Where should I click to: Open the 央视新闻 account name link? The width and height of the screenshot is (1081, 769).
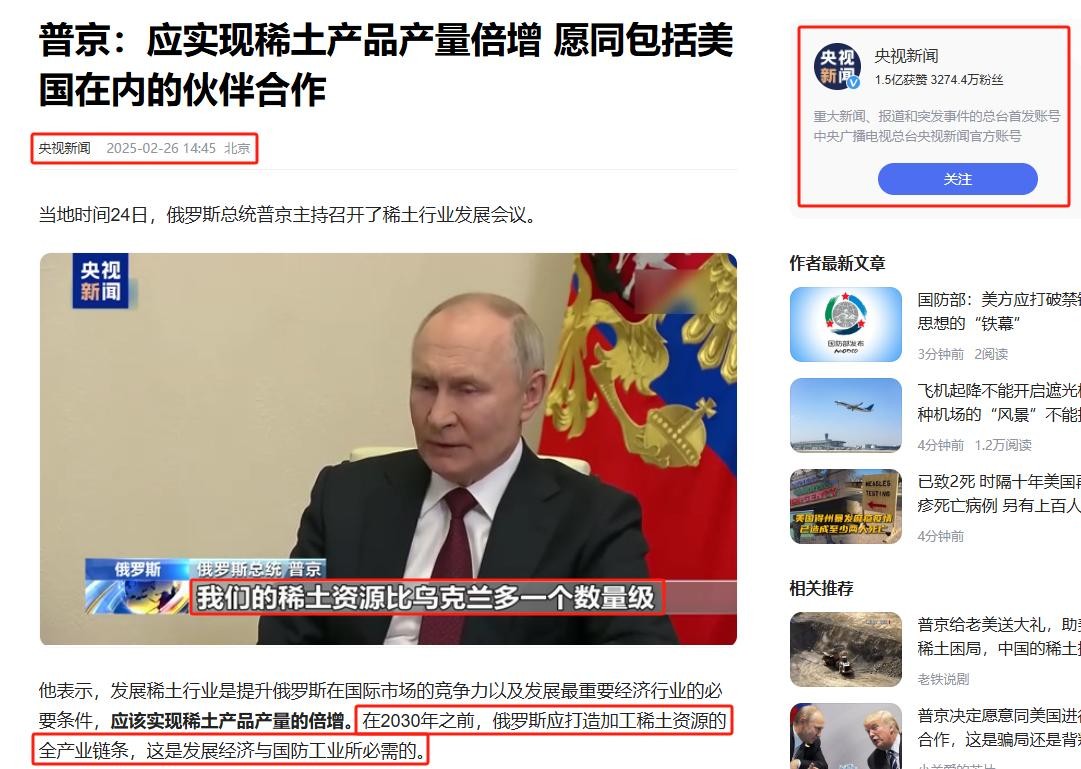tap(906, 56)
